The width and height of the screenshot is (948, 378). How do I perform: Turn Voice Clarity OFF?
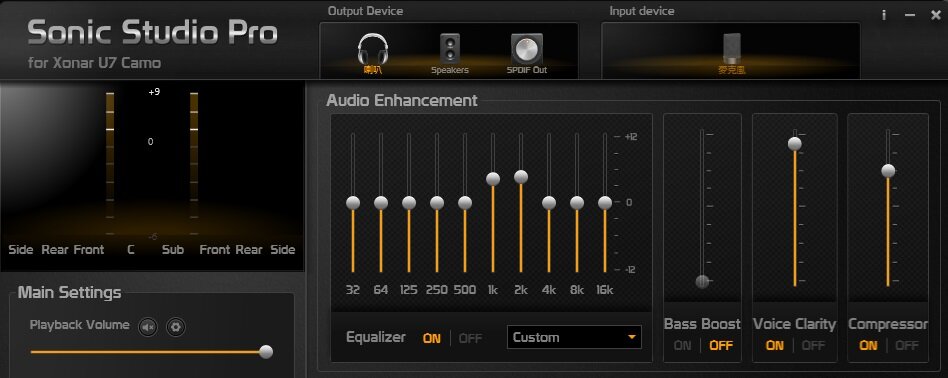813,346
